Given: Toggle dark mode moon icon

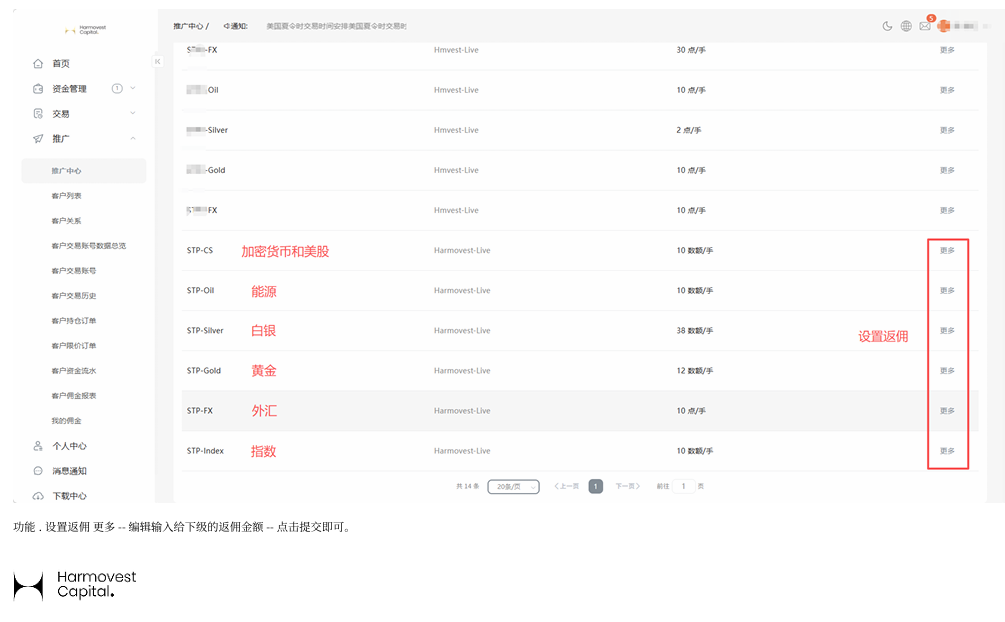Looking at the screenshot, I should click(x=887, y=26).
